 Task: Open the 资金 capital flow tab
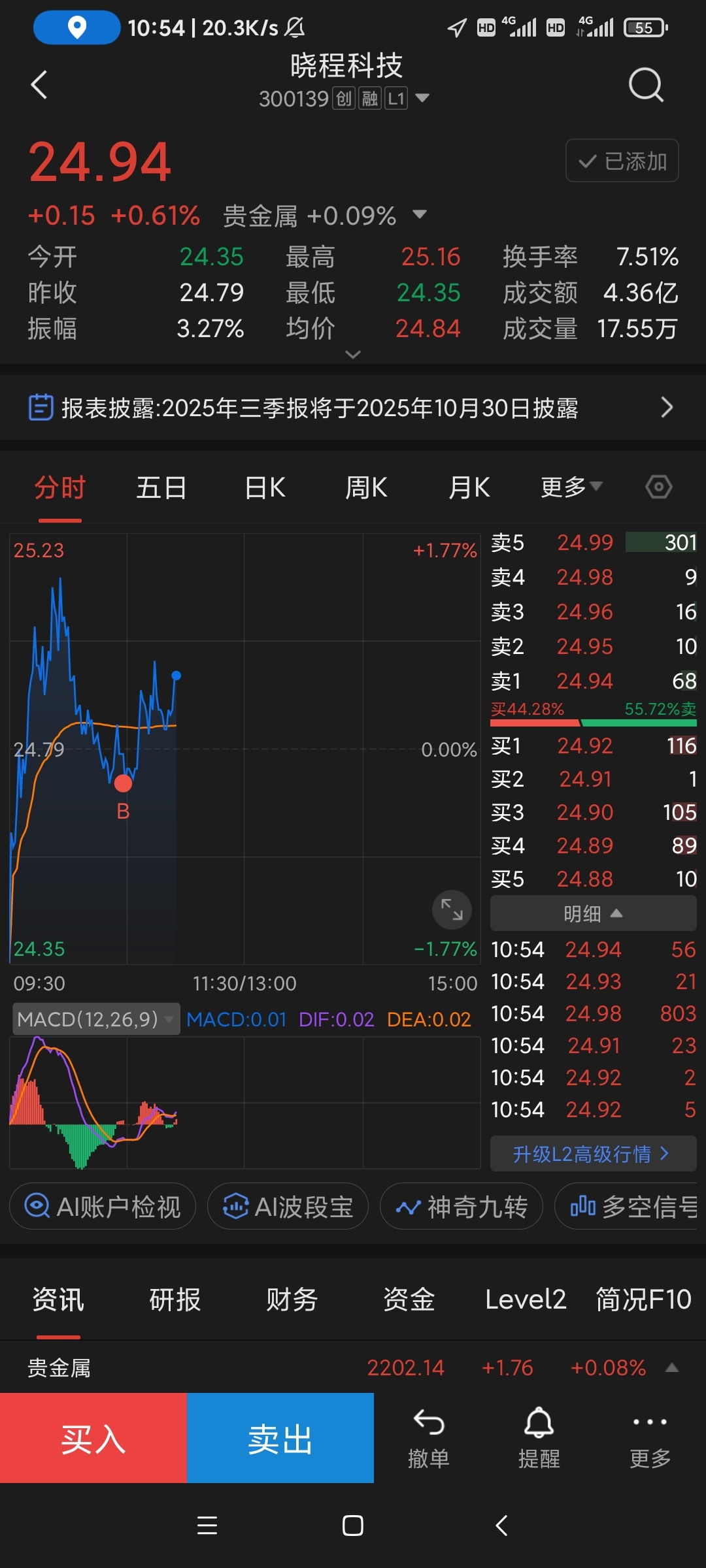409,1299
